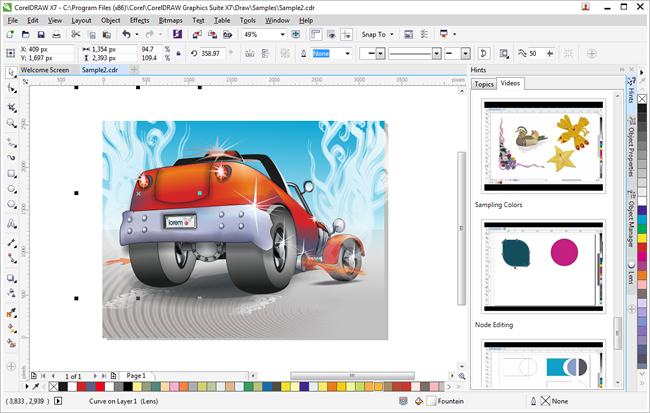The width and height of the screenshot is (650, 413).
Task: Select the Rectangle tool in toolbox
Action: (x=11, y=174)
